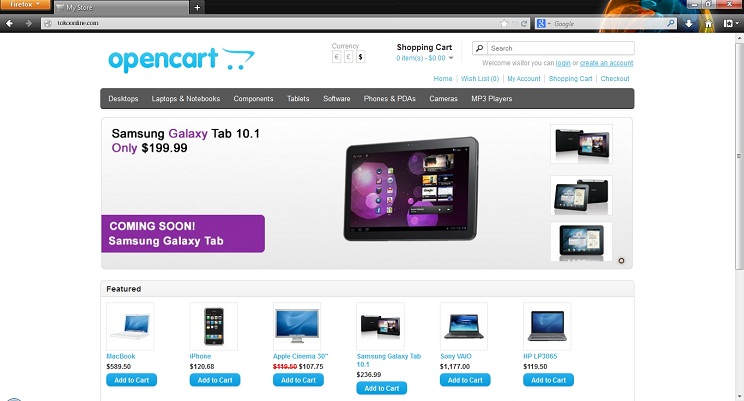Click the MacBook product image
The image size is (744, 401).
(130, 326)
